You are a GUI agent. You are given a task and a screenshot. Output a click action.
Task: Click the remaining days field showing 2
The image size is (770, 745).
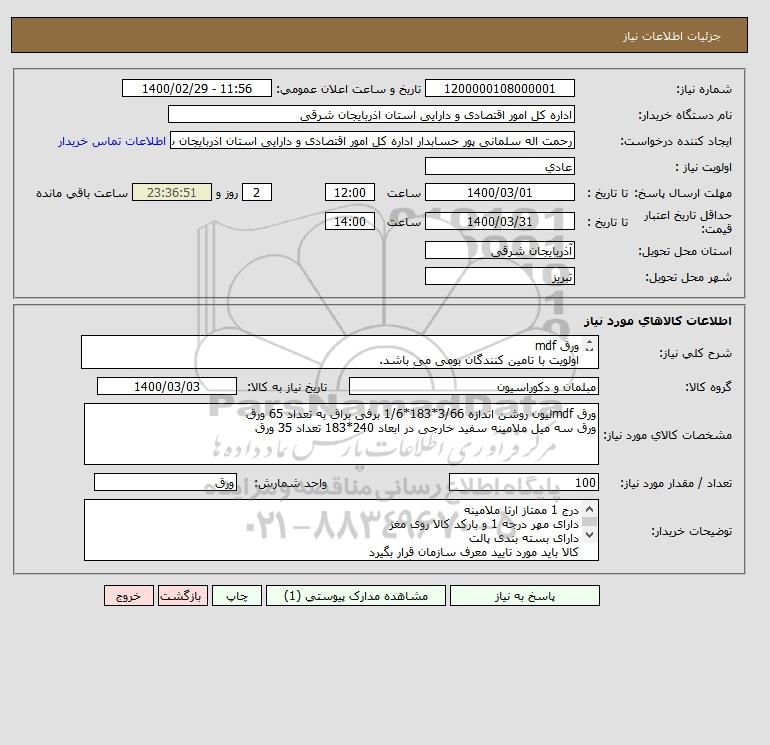(x=257, y=193)
